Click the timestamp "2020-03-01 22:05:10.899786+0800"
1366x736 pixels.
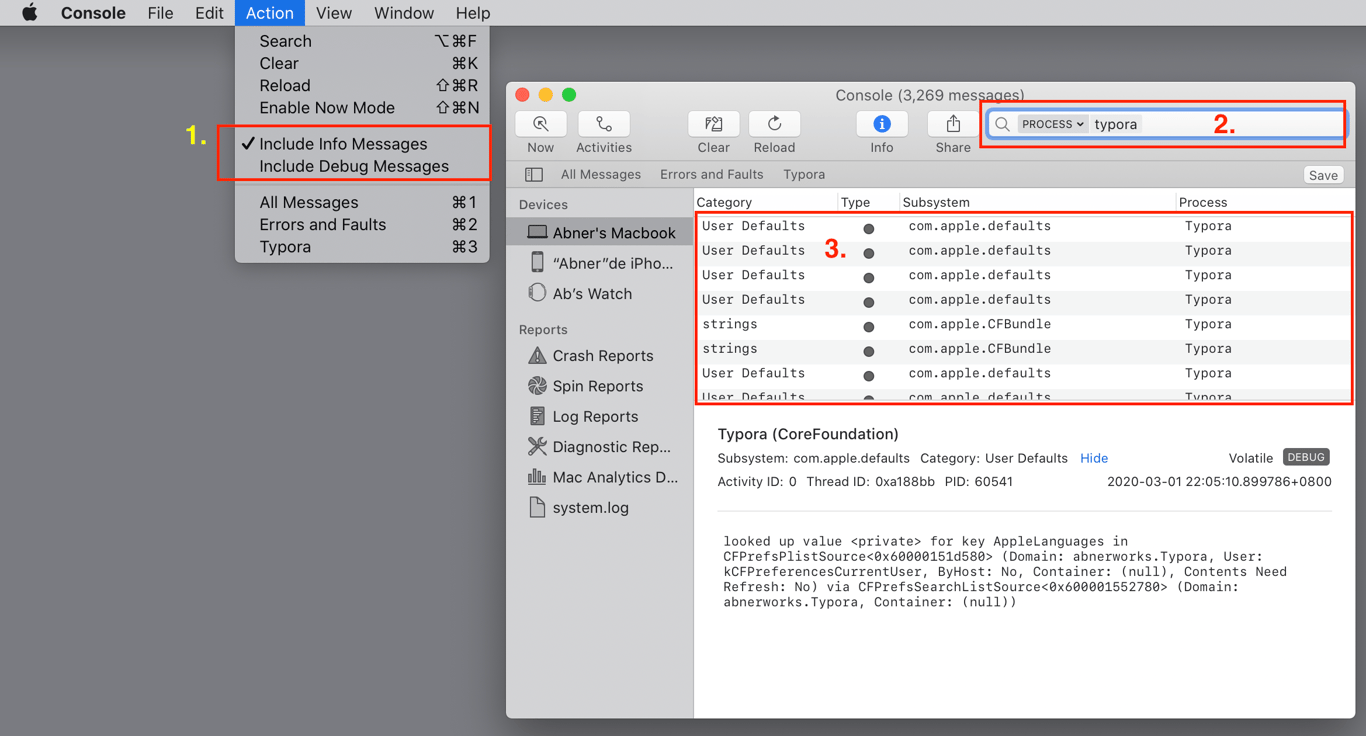tap(1219, 482)
